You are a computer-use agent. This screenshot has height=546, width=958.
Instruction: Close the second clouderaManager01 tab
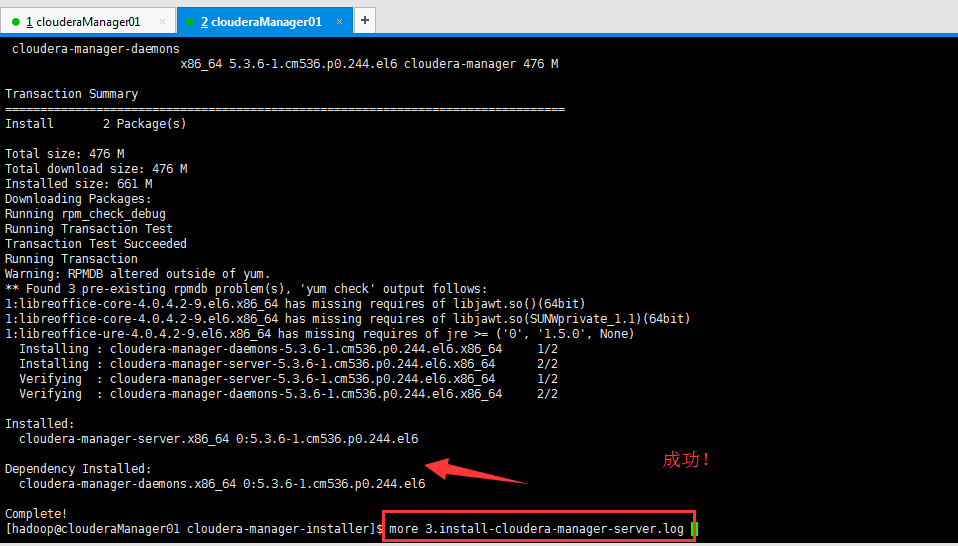[339, 22]
